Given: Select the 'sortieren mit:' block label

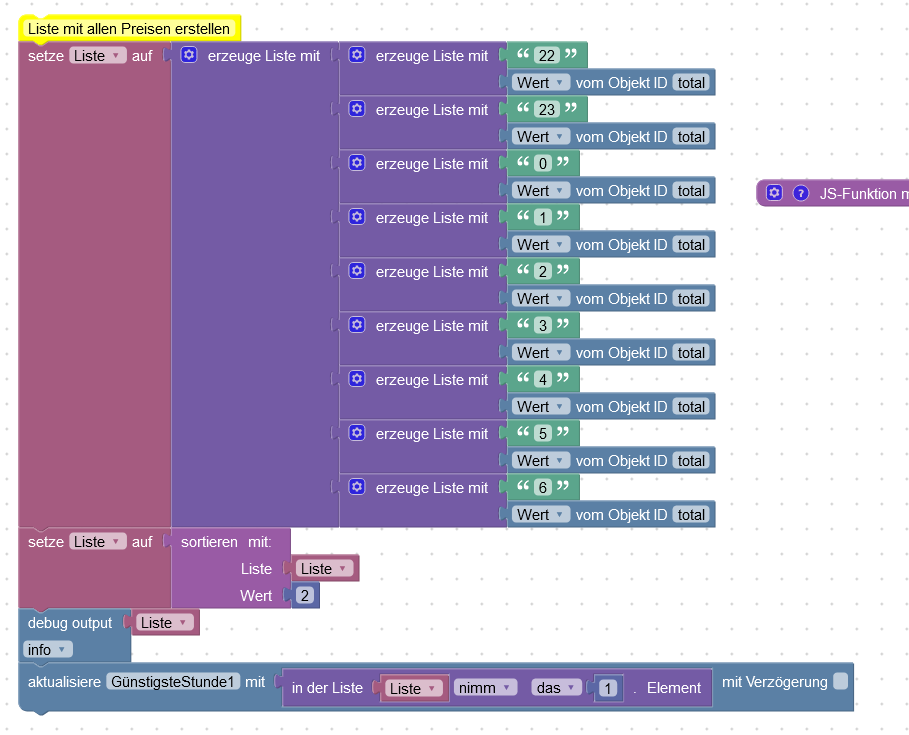Looking at the screenshot, I should click(226, 541).
